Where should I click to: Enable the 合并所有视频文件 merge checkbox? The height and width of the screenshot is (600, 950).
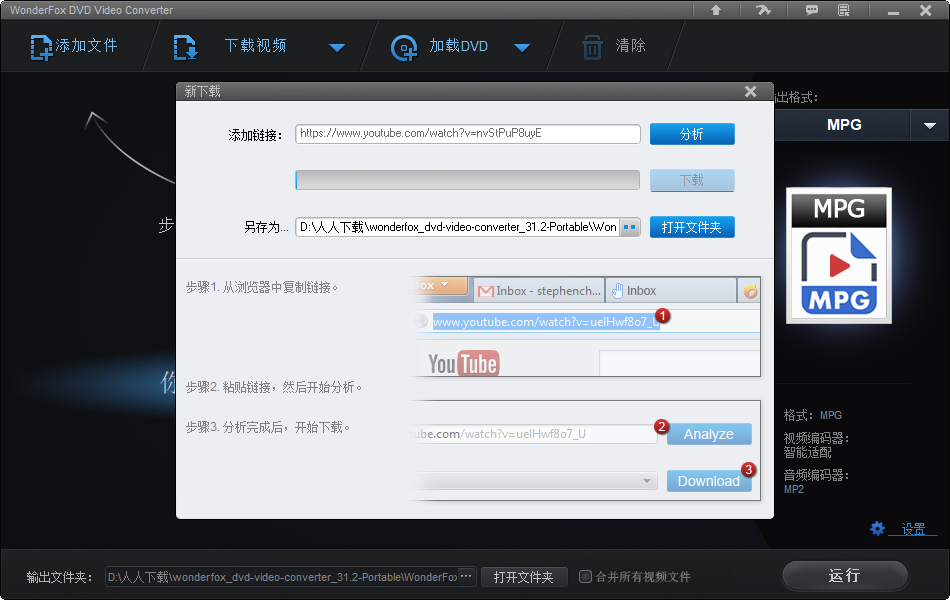point(586,576)
